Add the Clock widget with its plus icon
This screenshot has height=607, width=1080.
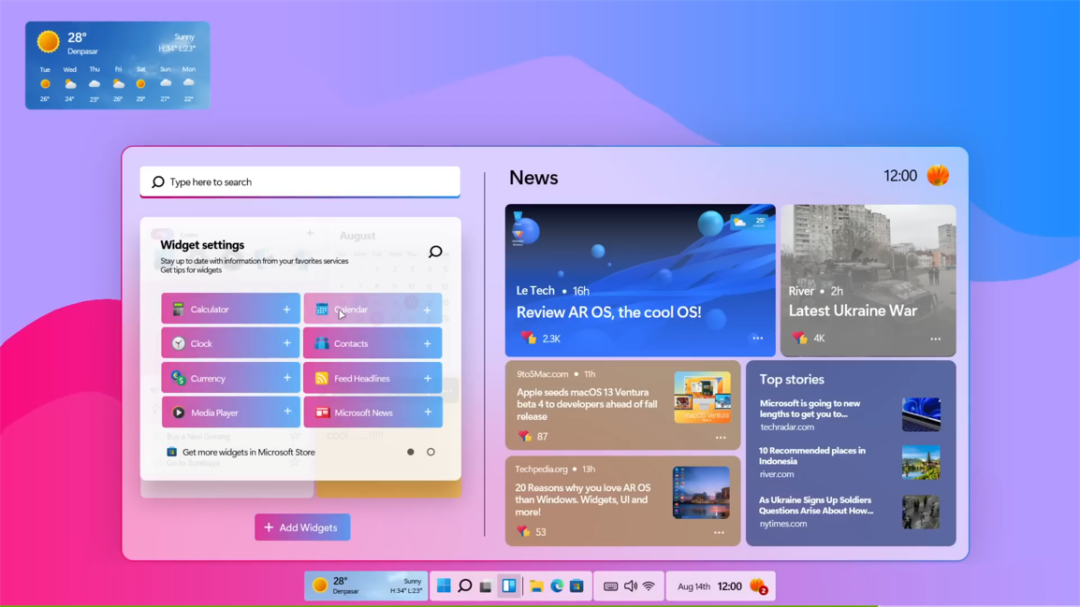click(x=287, y=343)
